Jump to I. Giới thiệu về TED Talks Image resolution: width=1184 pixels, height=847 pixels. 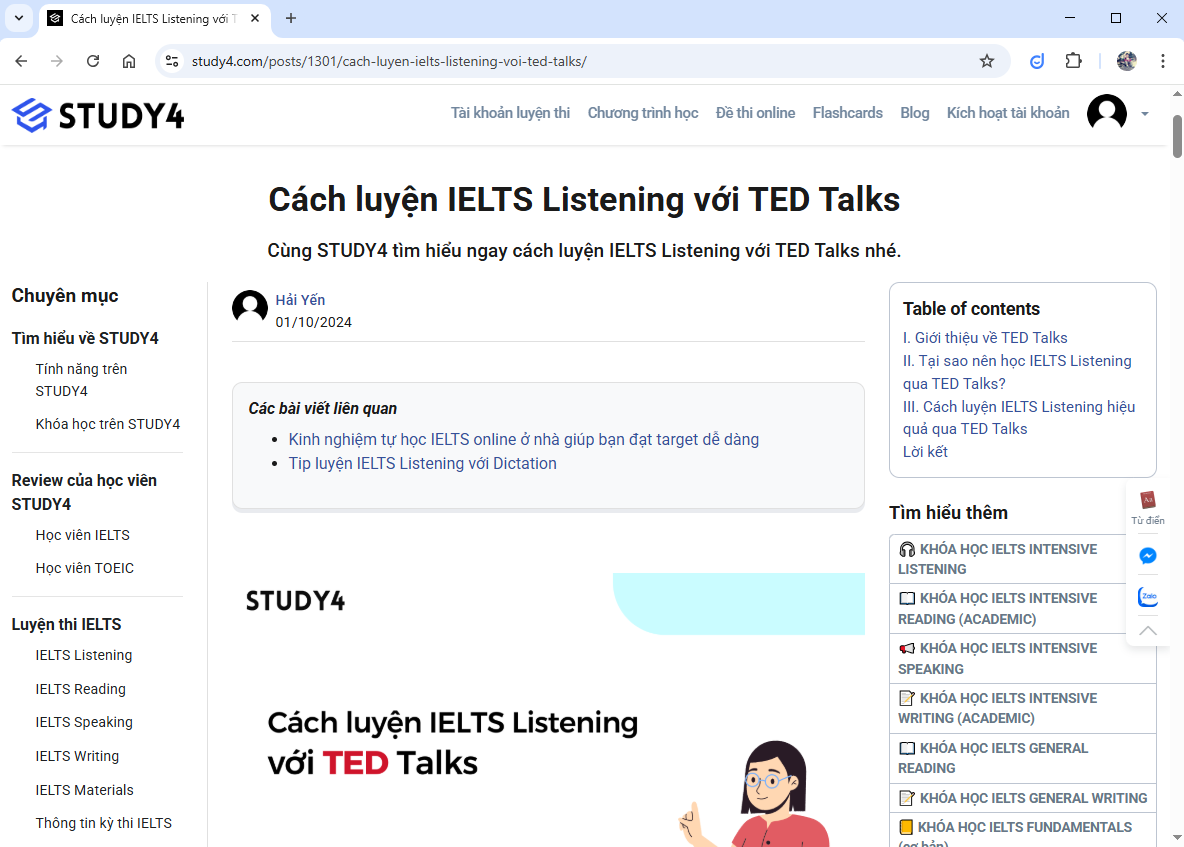pos(985,337)
